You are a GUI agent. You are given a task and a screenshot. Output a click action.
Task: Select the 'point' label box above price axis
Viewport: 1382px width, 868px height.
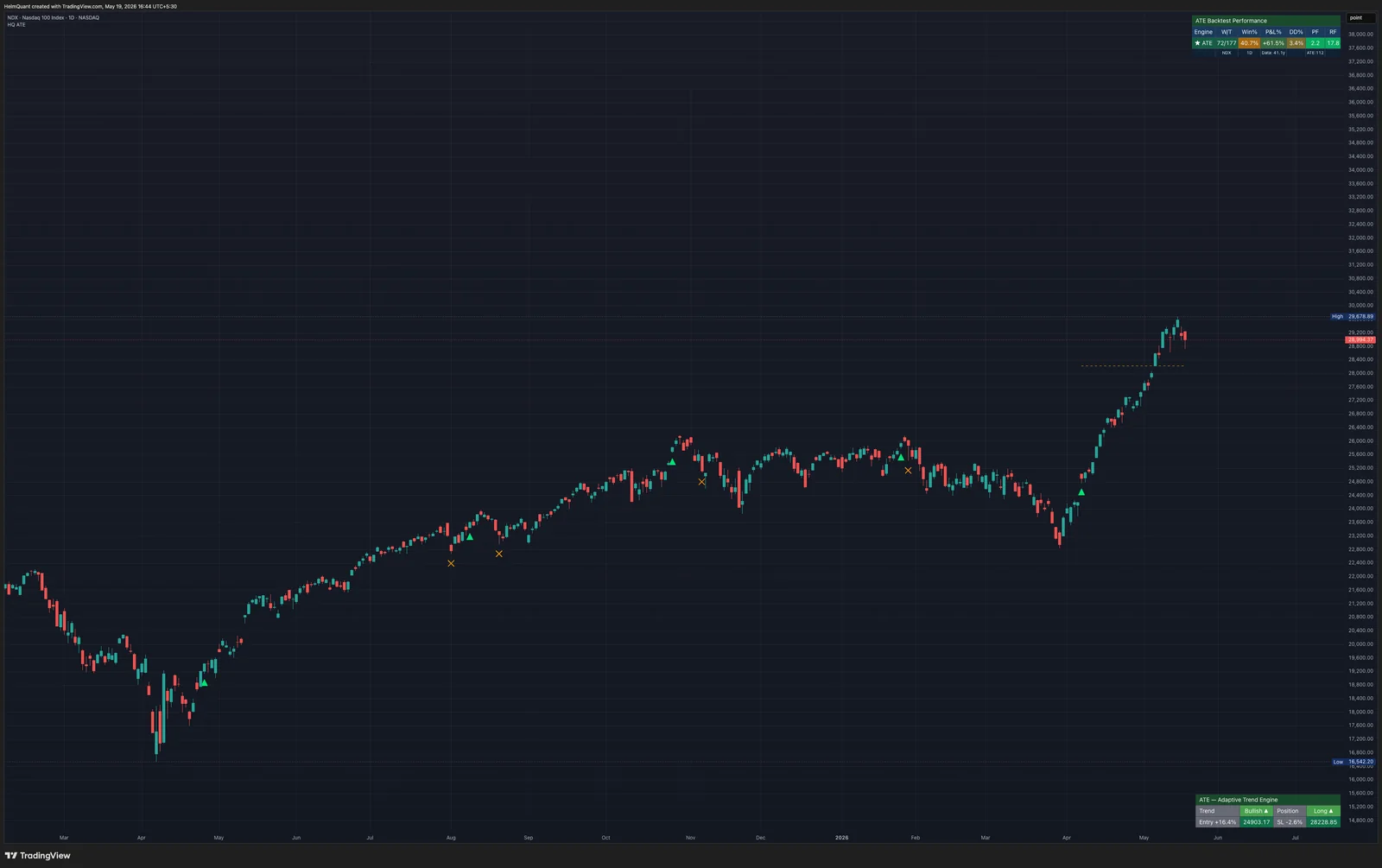pyautogui.click(x=1360, y=18)
